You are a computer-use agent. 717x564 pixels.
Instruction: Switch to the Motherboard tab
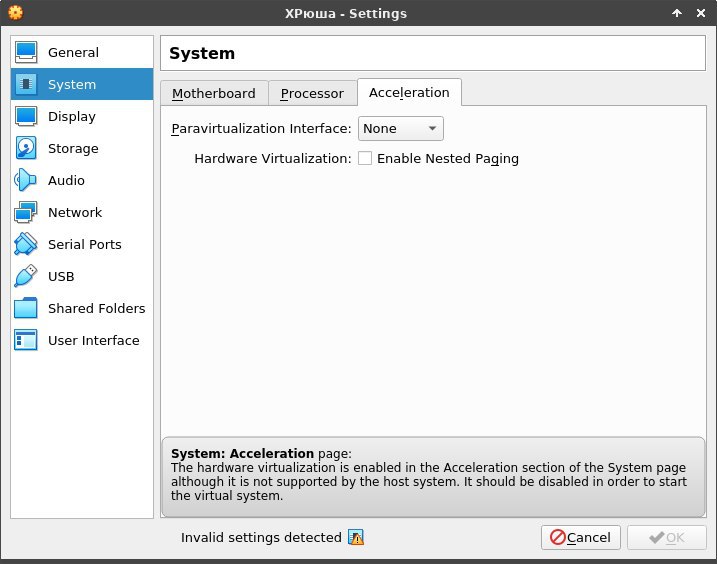click(214, 93)
